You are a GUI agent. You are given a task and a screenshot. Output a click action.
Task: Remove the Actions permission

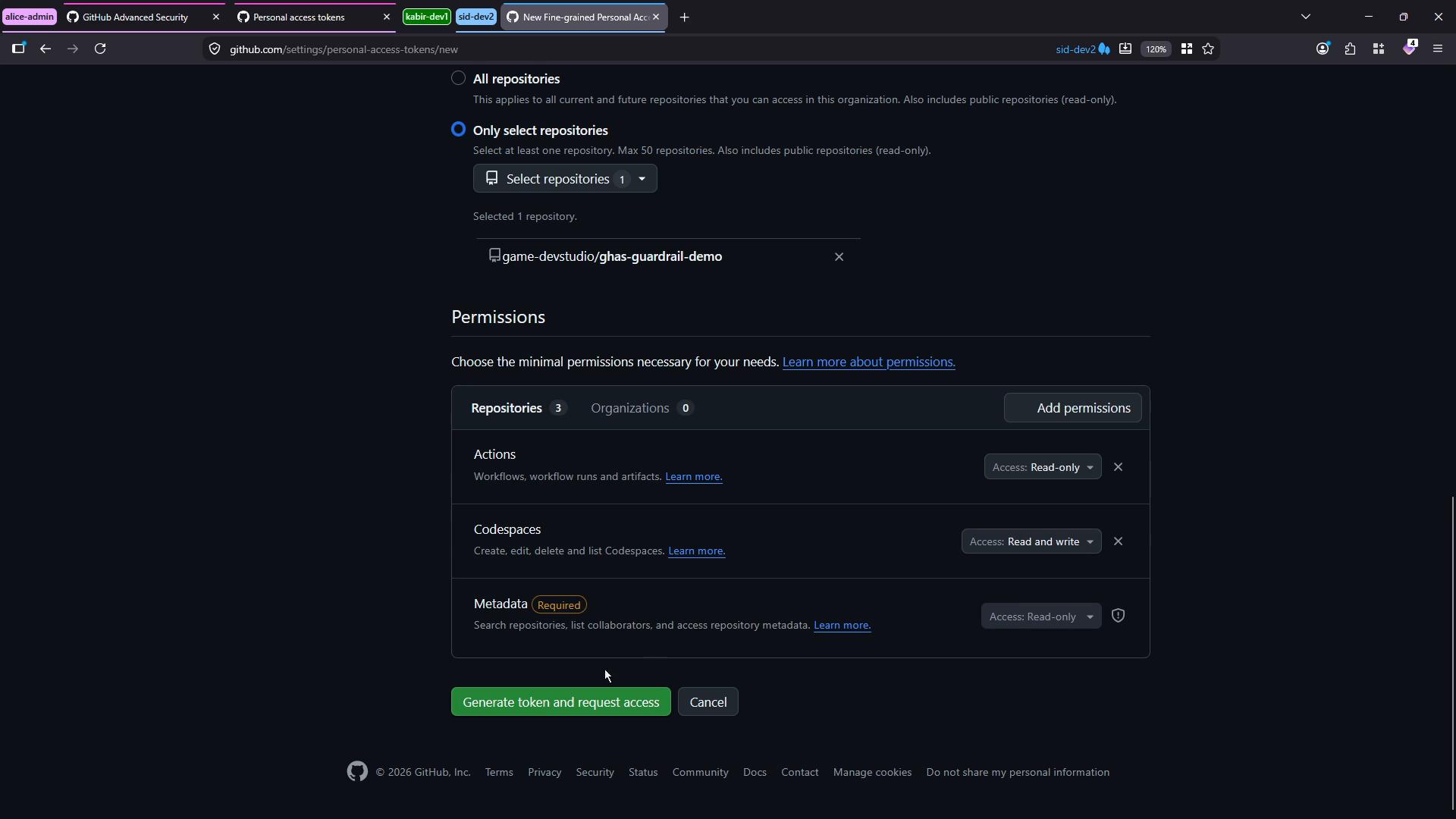tap(1118, 467)
